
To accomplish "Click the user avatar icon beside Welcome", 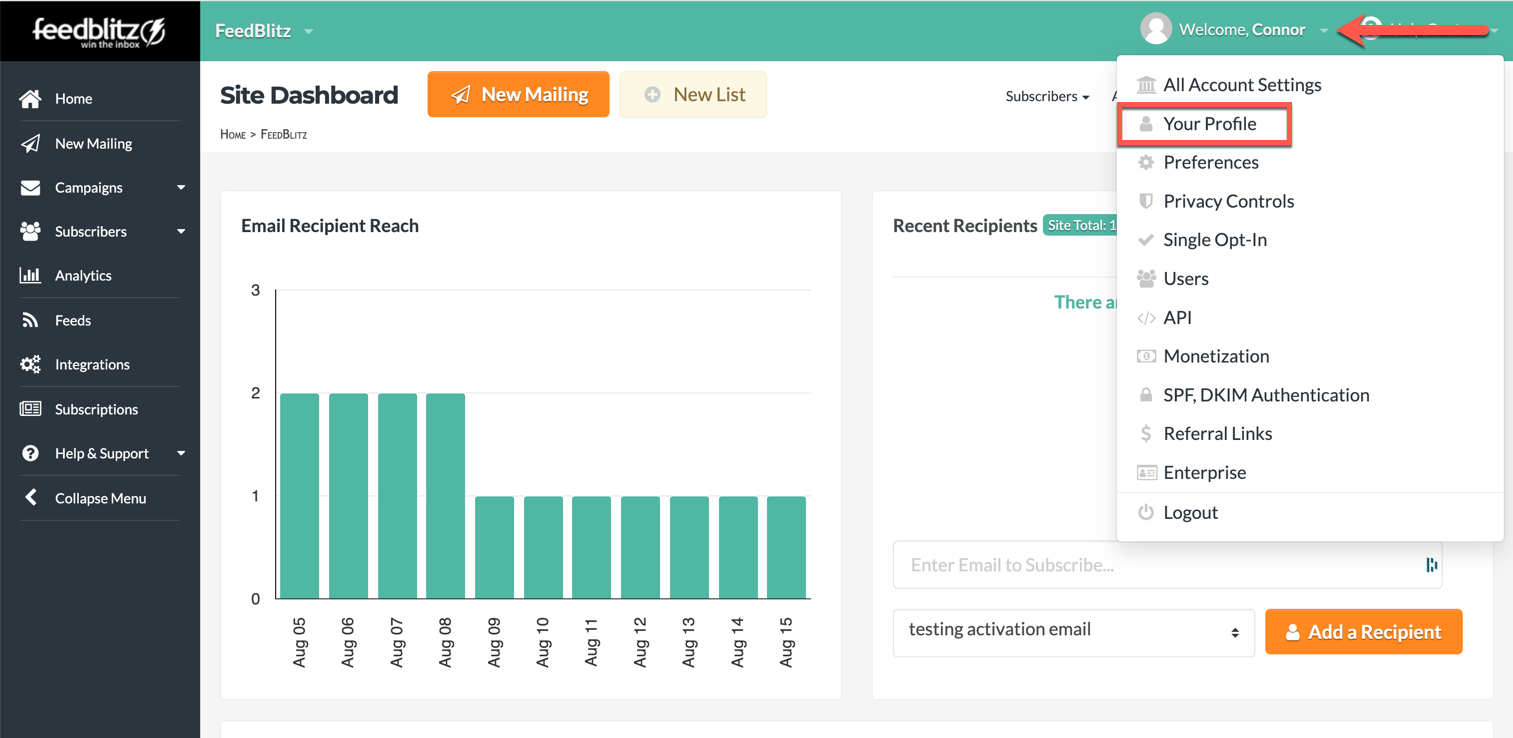I will point(1156,29).
